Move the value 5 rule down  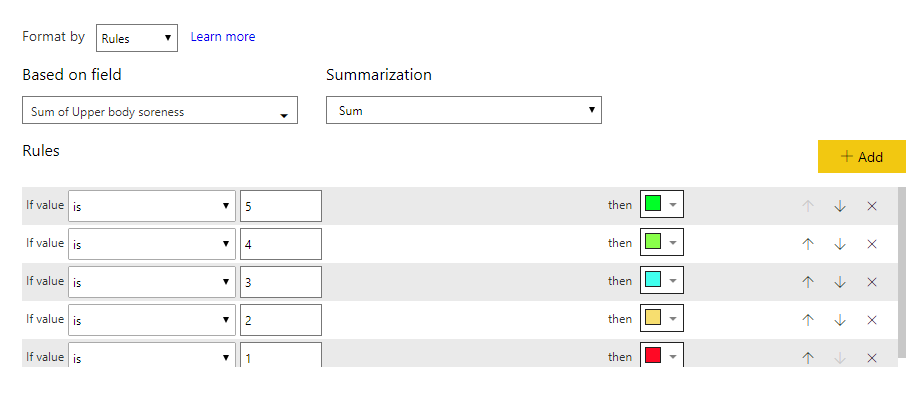click(840, 206)
